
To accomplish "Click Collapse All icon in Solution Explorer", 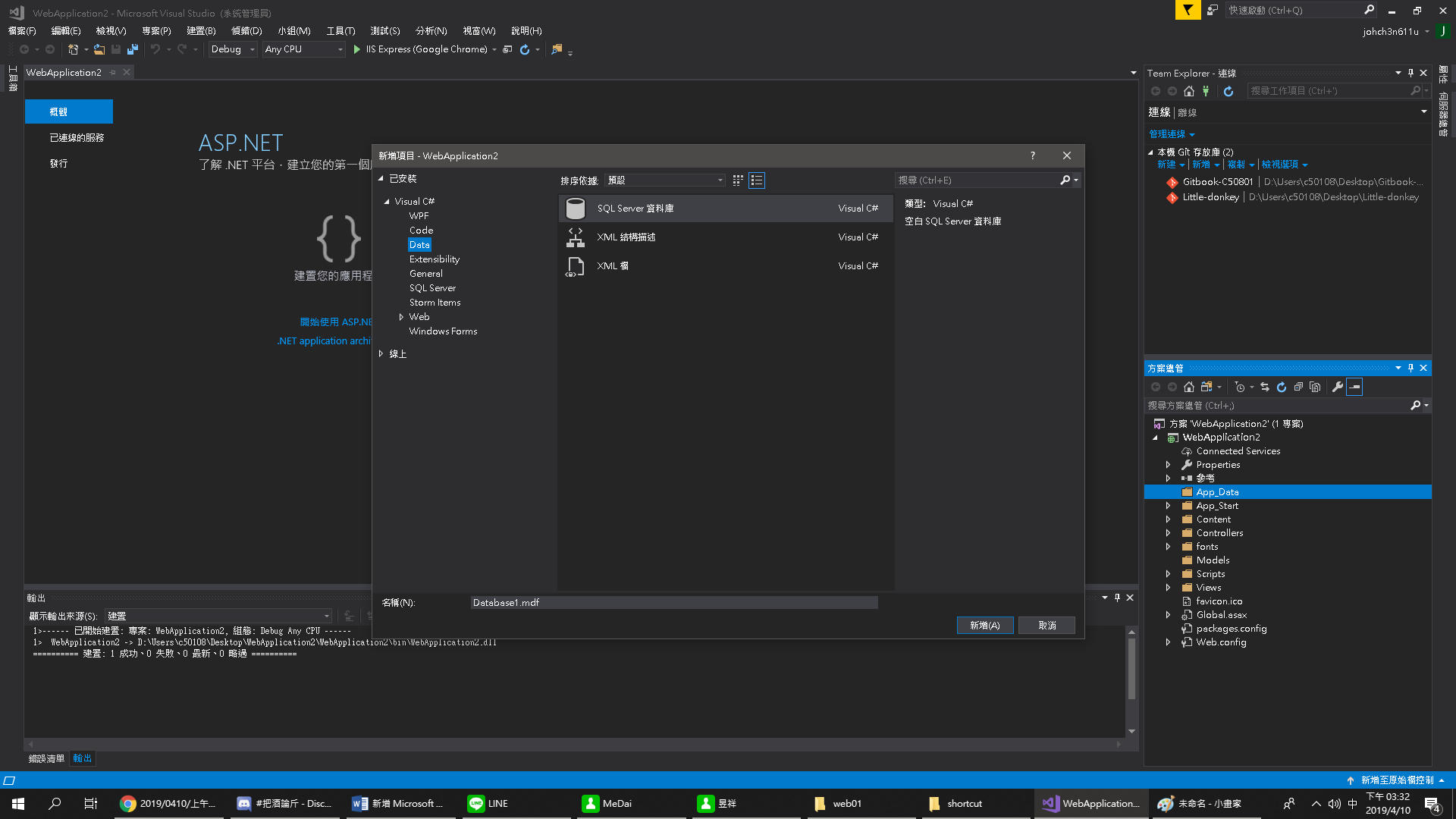I will (x=1298, y=387).
